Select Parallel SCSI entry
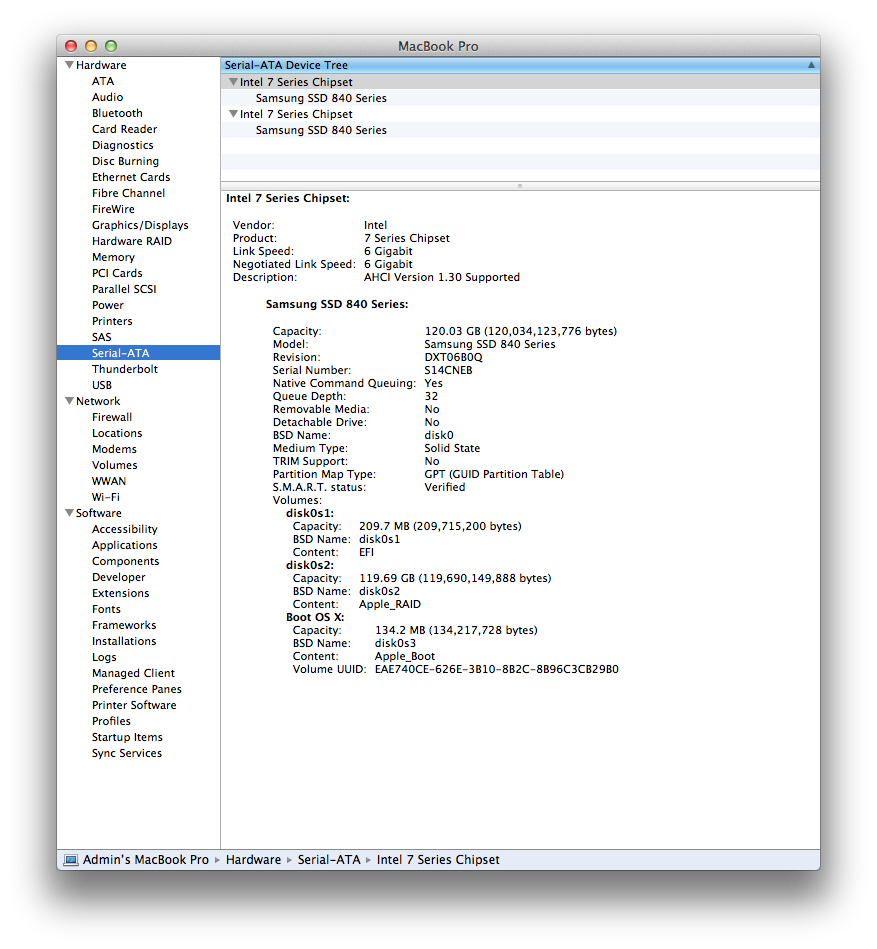 tap(124, 289)
